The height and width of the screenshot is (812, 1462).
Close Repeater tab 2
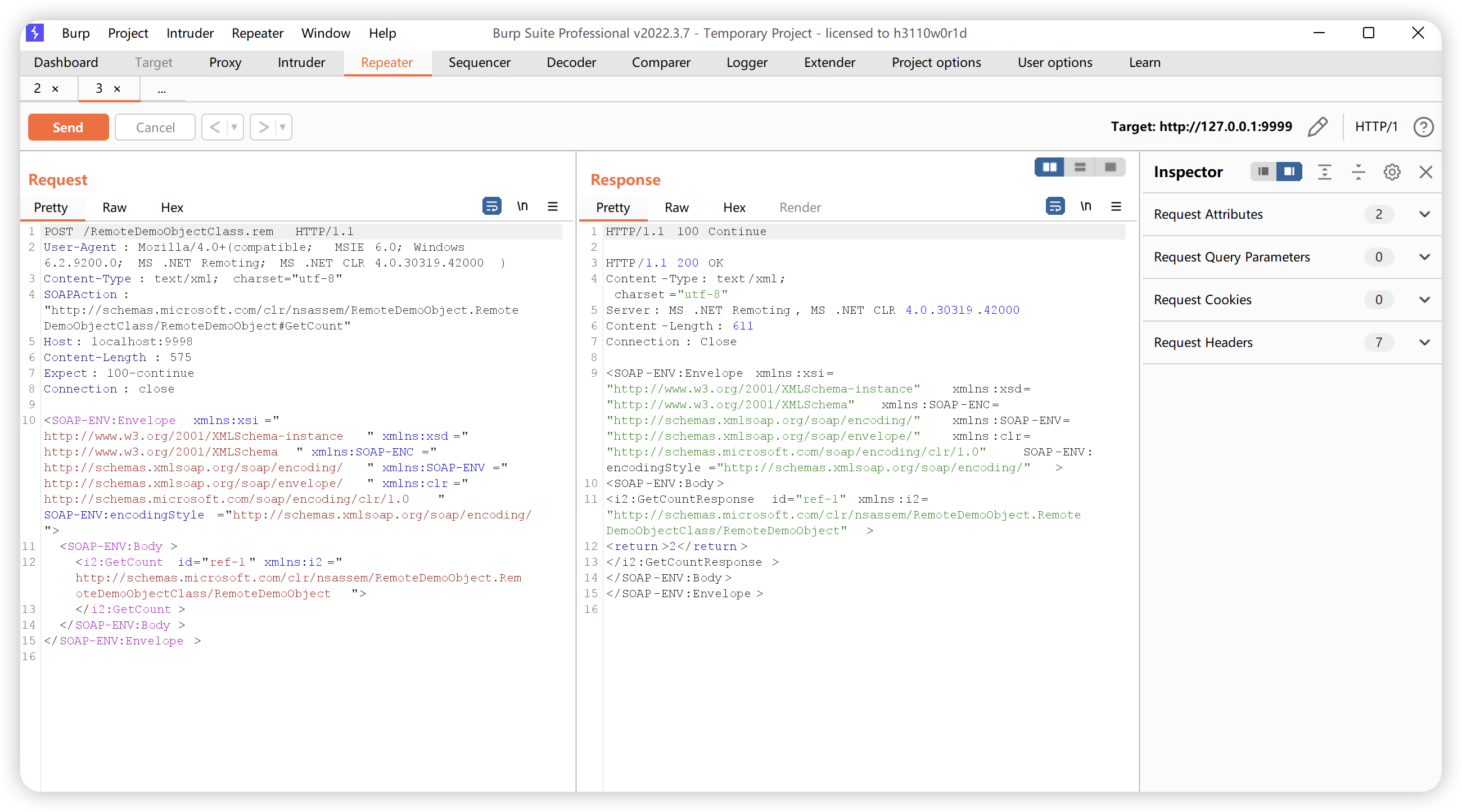click(x=55, y=89)
